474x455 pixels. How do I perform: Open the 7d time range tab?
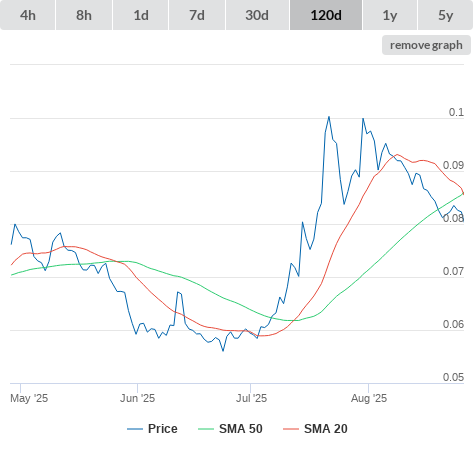197,15
